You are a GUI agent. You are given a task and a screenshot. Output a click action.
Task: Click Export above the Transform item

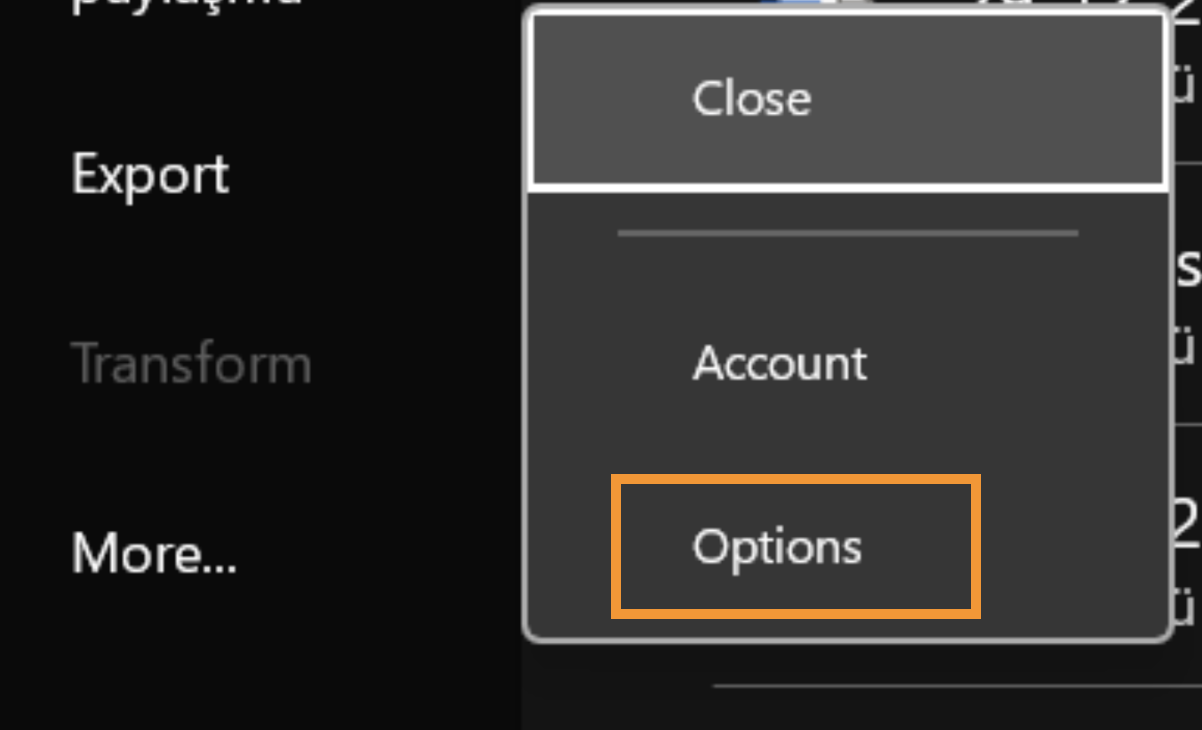tap(150, 175)
